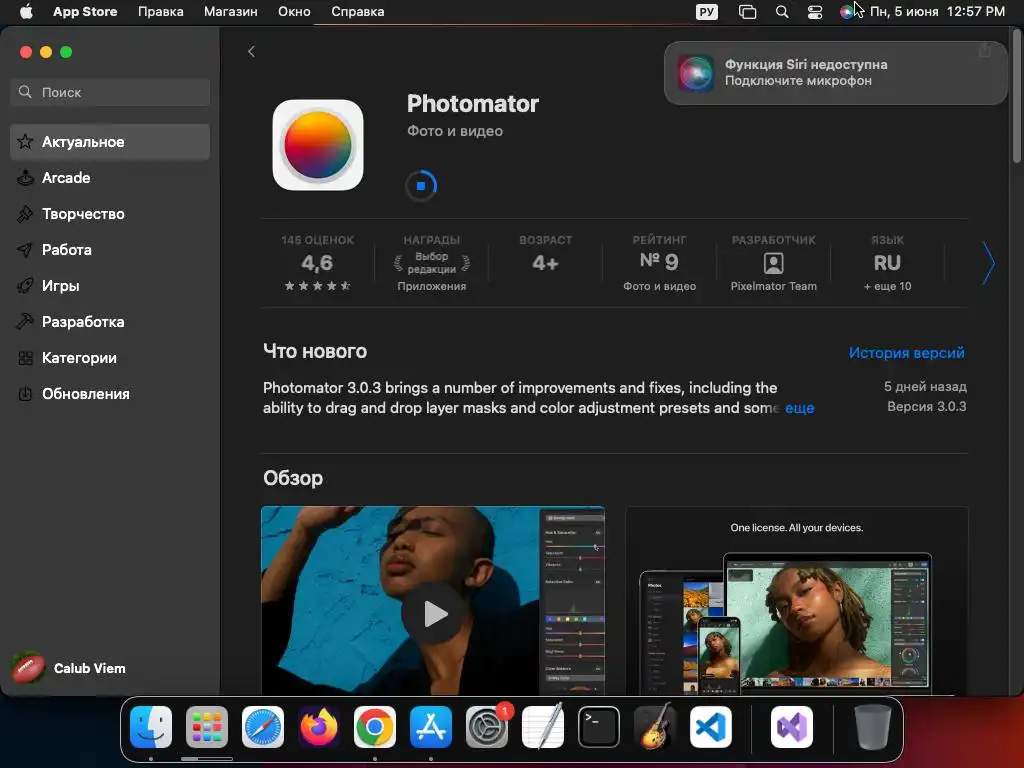Open Launchpad from the Dock
The image size is (1024, 768).
(207, 727)
